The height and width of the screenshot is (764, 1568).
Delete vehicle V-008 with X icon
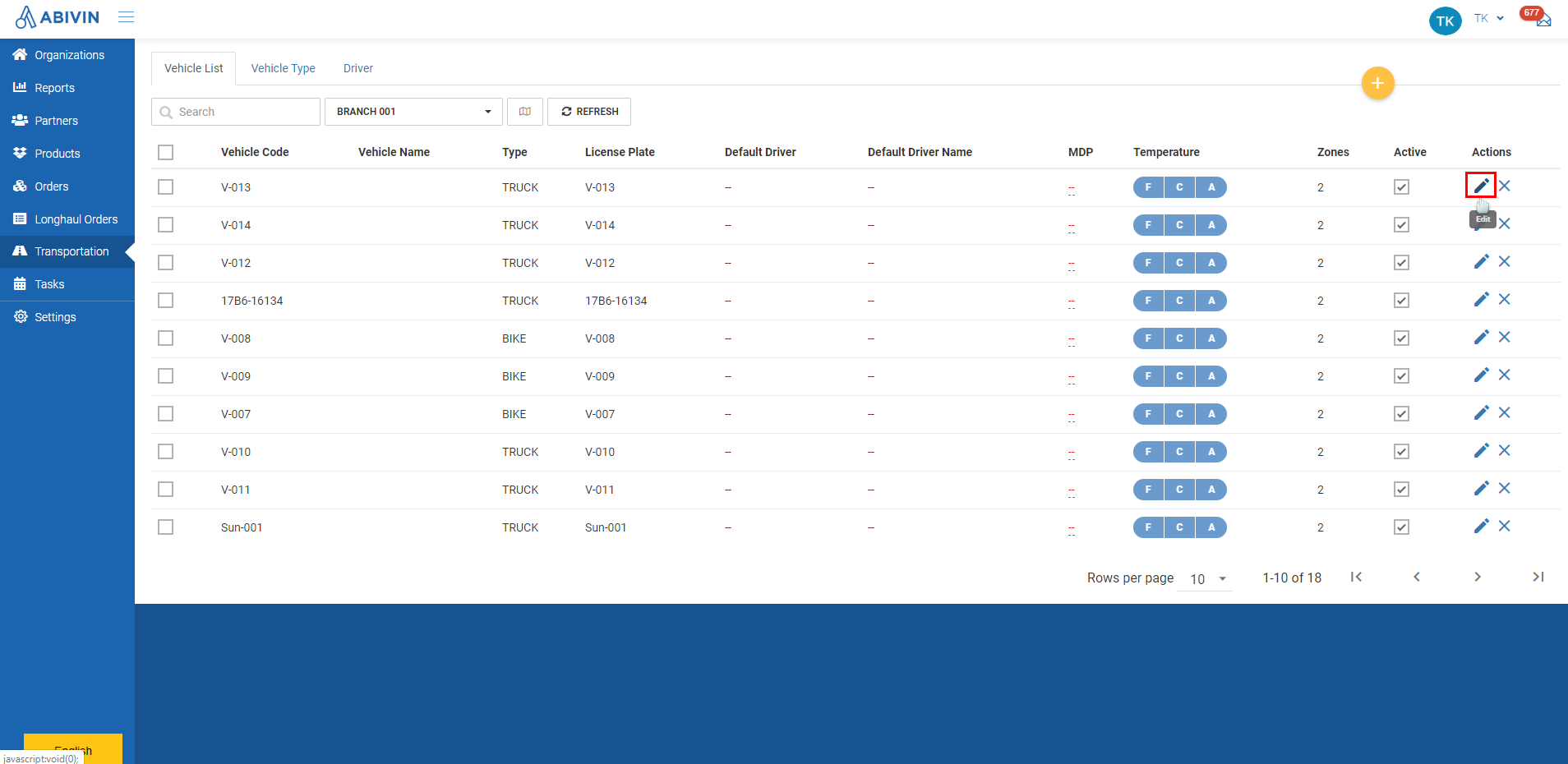click(x=1505, y=337)
